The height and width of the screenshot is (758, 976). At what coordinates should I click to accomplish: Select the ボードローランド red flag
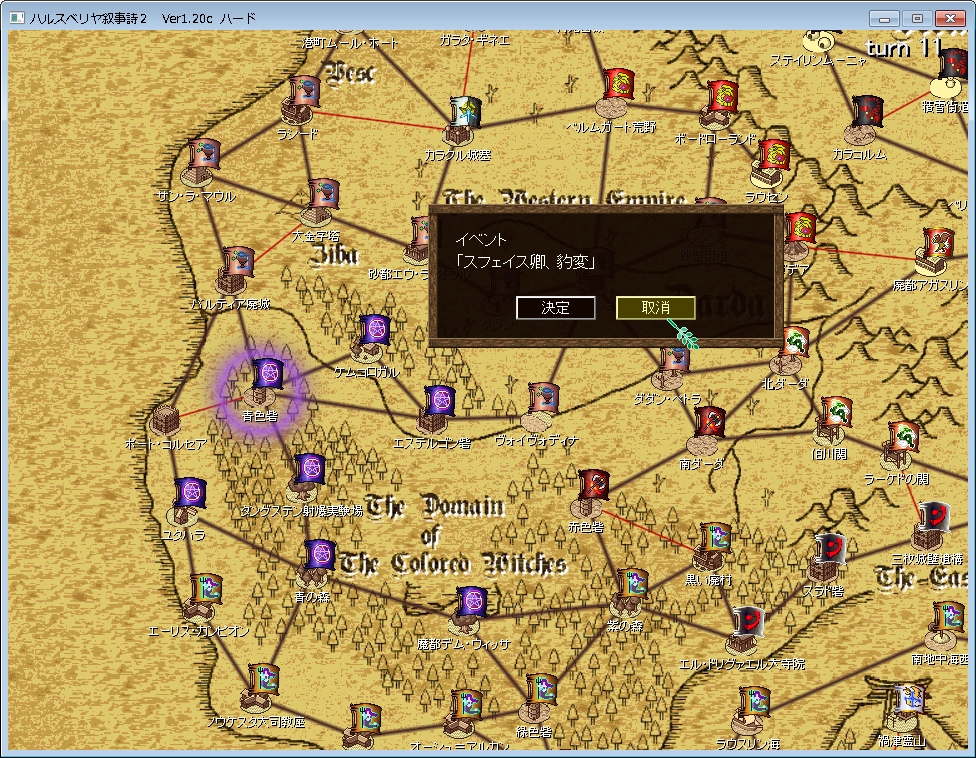(x=723, y=96)
